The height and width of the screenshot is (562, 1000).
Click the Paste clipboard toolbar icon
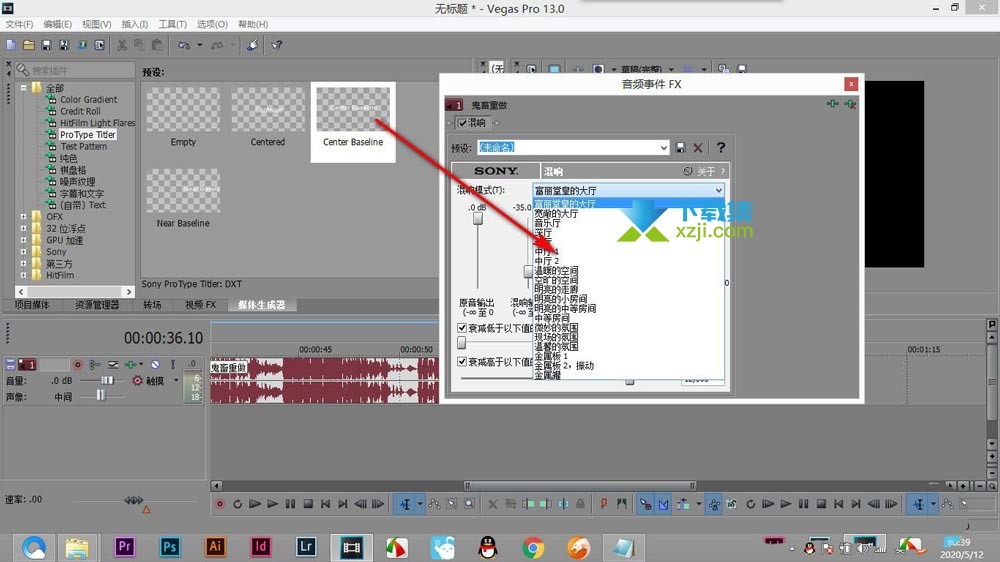157,45
